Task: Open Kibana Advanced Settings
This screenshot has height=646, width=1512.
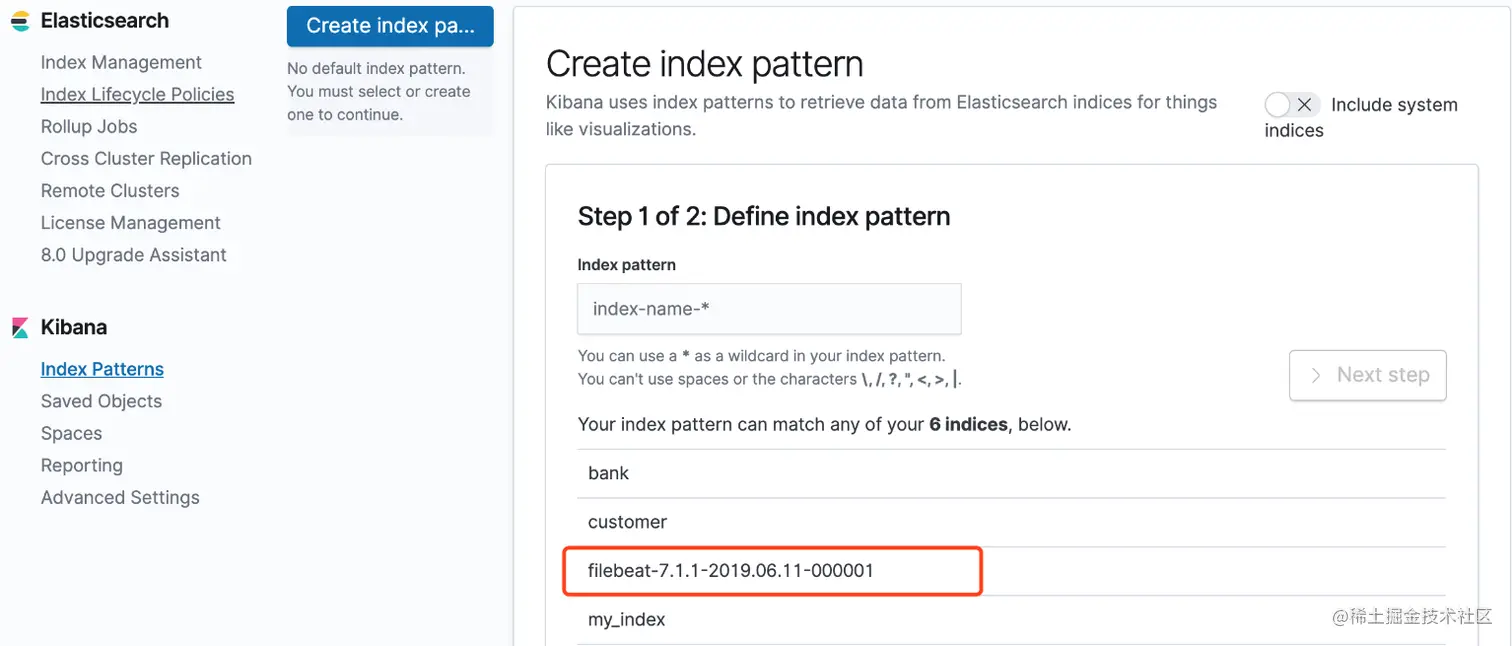Action: 120,497
